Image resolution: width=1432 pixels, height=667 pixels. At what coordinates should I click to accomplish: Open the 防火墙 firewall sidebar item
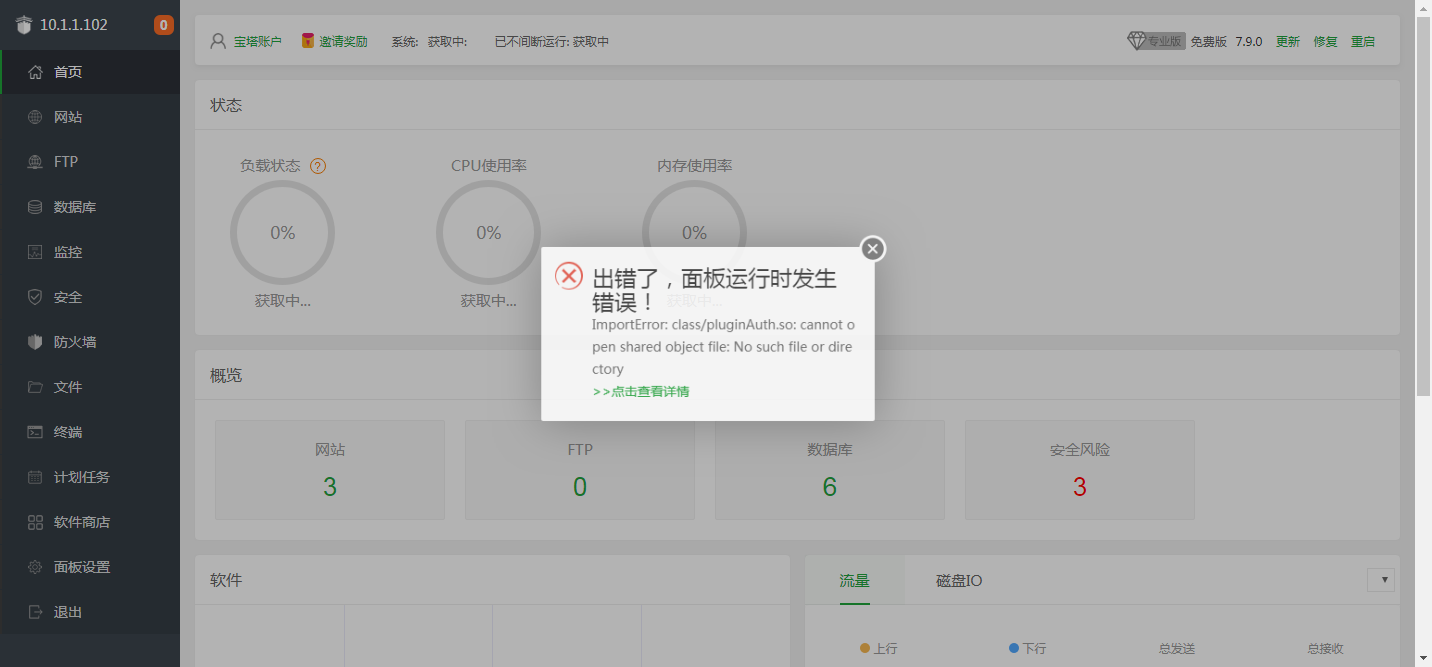(90, 342)
